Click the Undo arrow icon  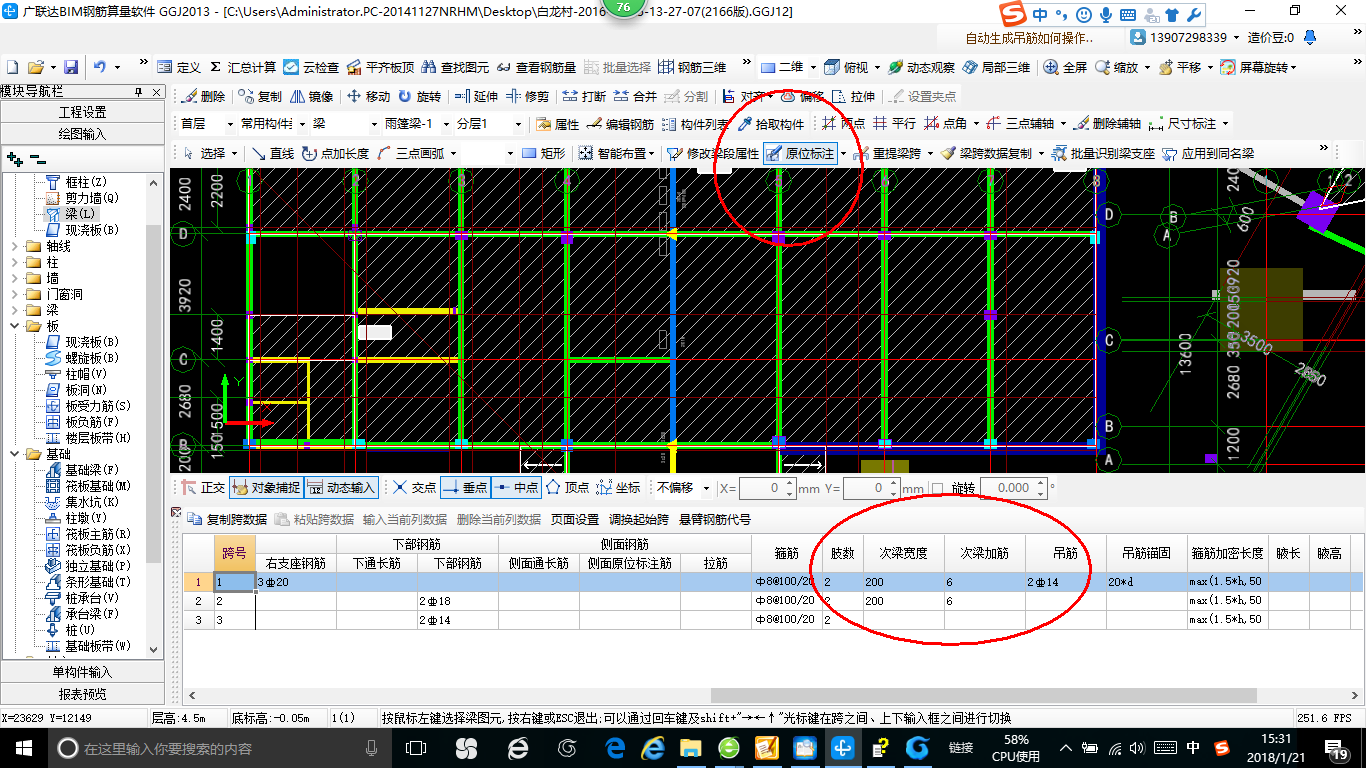point(100,67)
